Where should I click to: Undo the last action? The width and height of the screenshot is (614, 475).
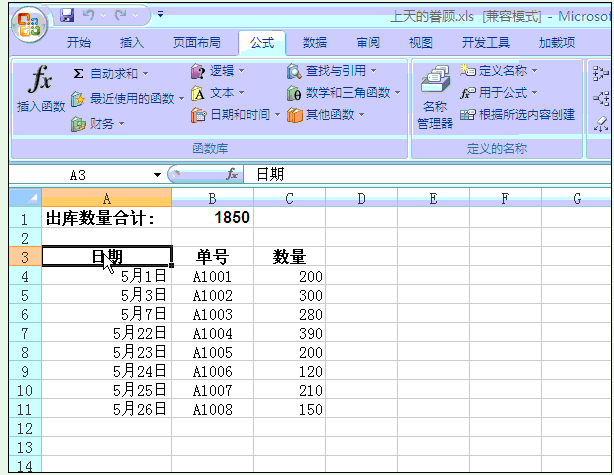[88, 15]
